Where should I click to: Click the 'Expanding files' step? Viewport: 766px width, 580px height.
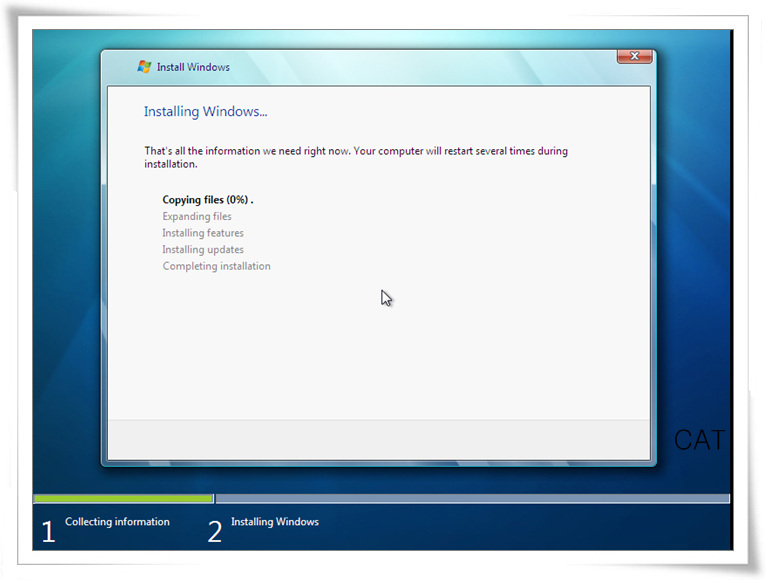click(197, 216)
